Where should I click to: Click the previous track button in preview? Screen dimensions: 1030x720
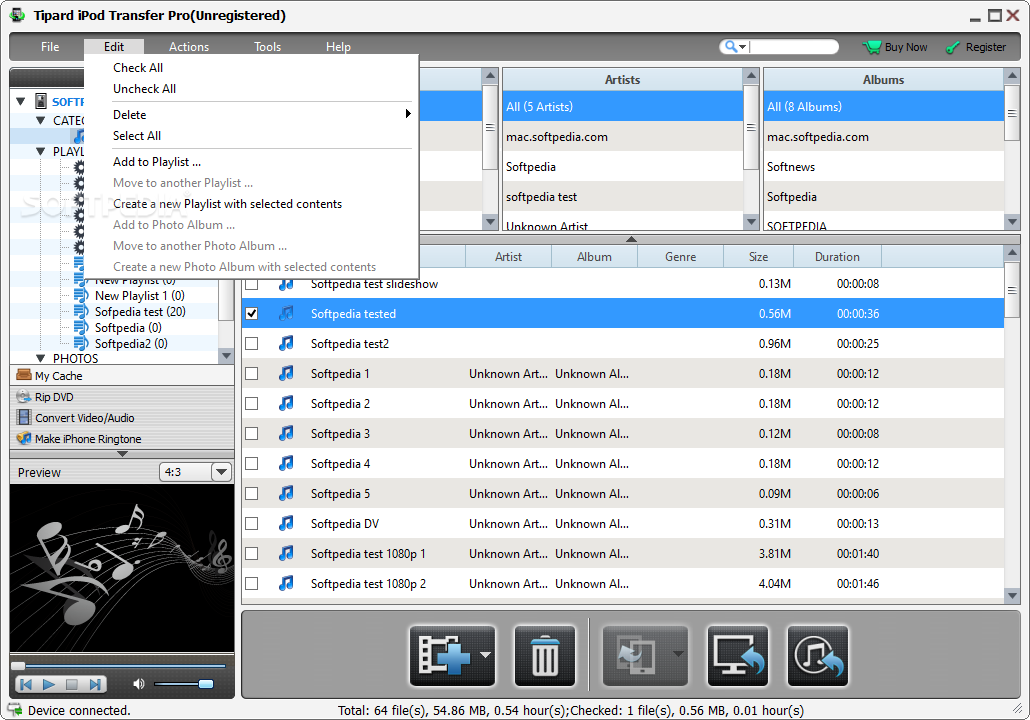tap(26, 685)
